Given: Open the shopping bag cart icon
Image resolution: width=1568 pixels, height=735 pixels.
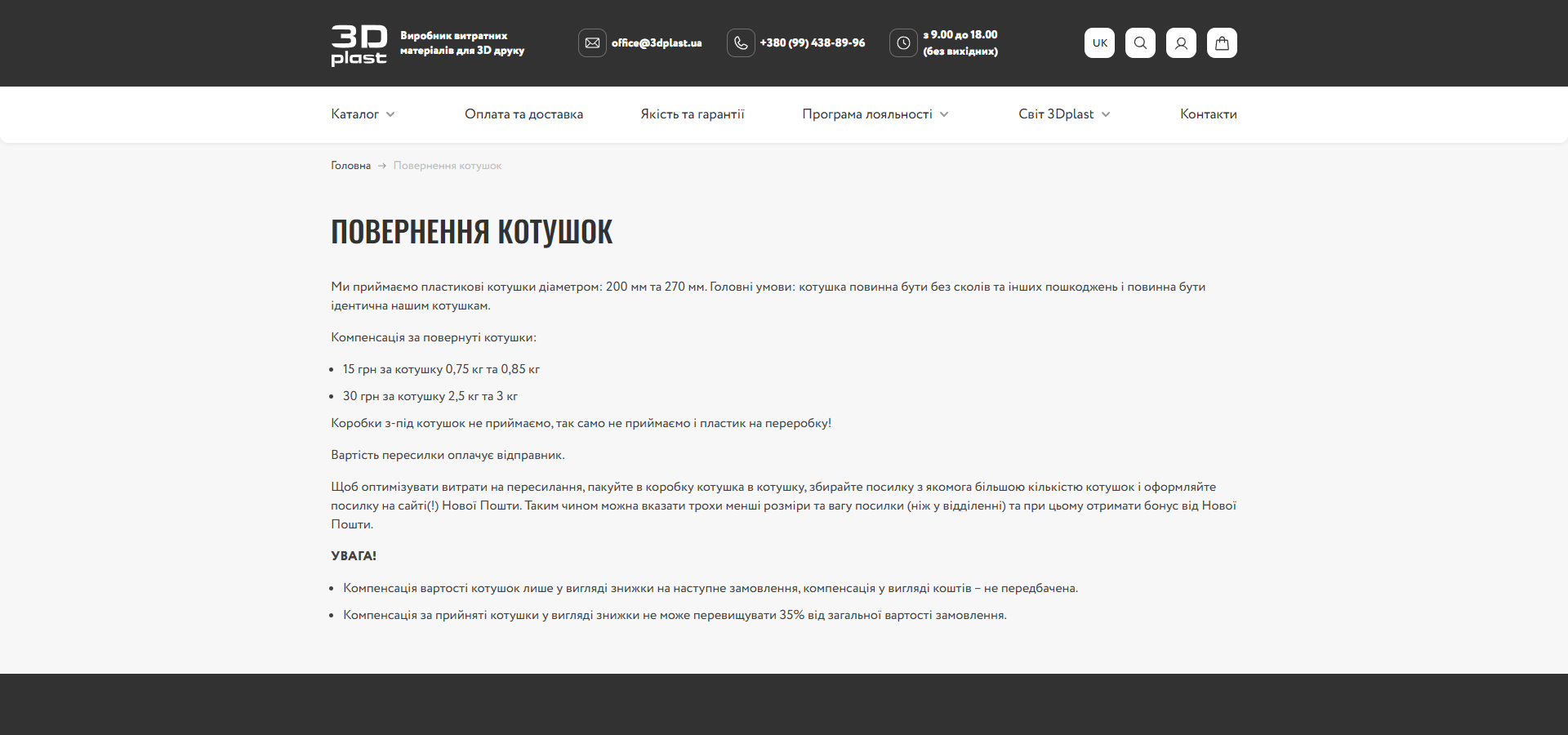Looking at the screenshot, I should tap(1222, 42).
